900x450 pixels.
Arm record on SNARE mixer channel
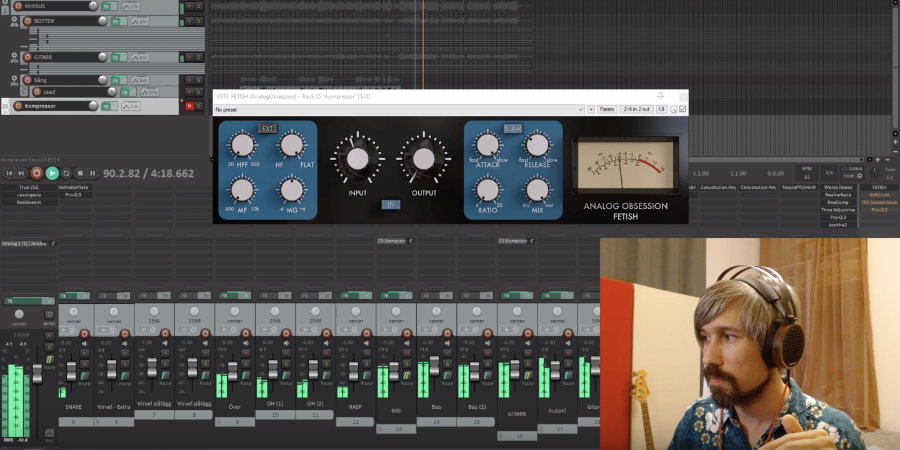pyautogui.click(x=84, y=333)
